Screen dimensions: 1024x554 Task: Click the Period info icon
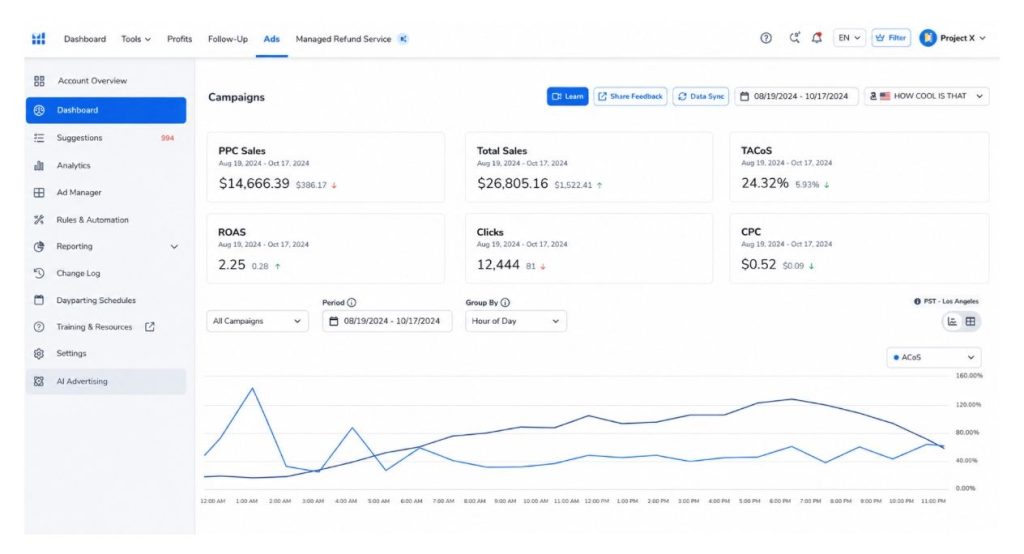(x=352, y=302)
